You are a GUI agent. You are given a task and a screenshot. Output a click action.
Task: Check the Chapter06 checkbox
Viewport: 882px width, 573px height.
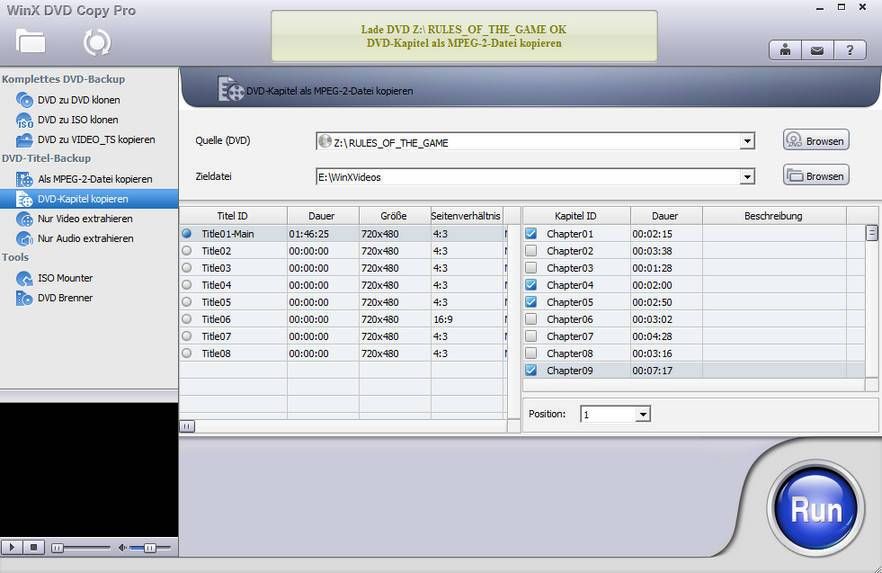(531, 319)
